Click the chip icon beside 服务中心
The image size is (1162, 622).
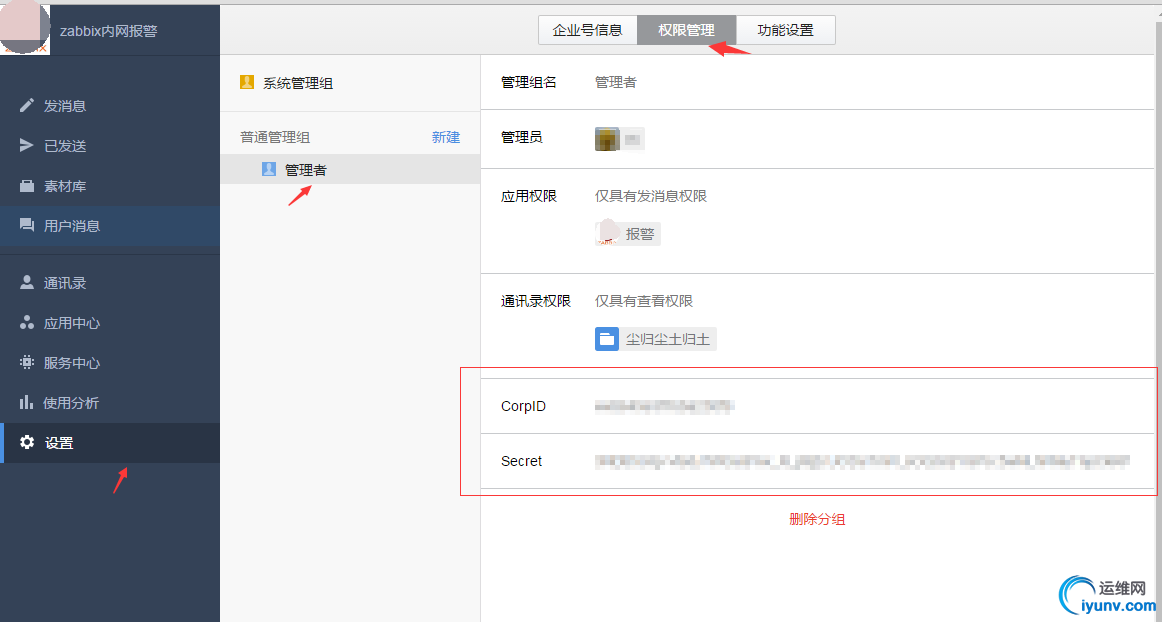[27, 363]
